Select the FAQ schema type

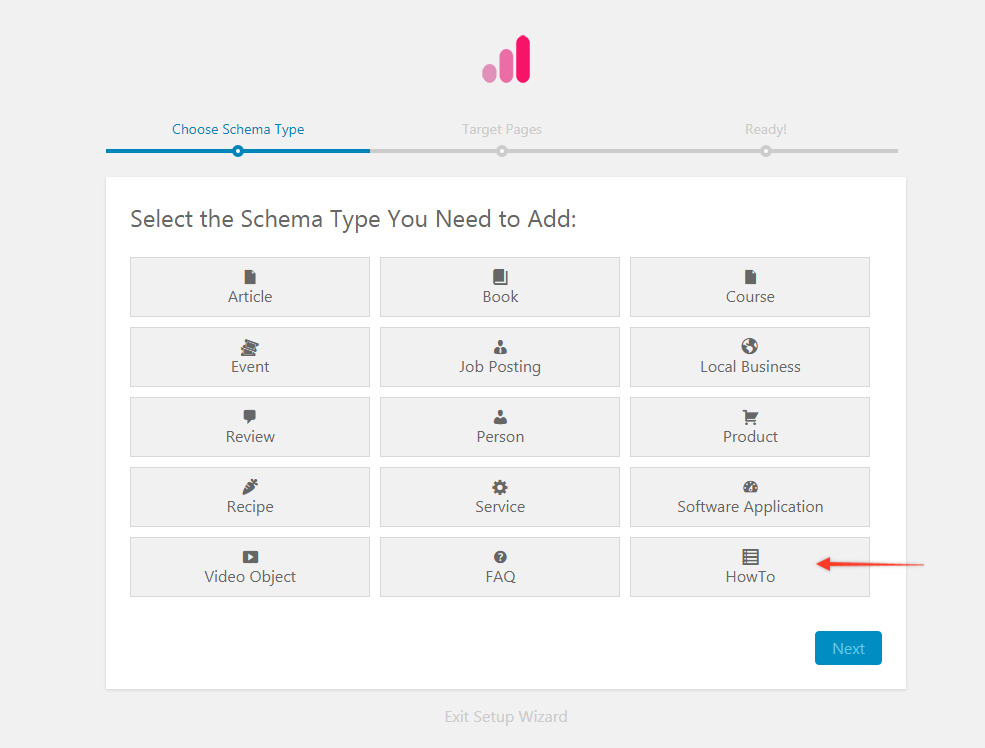500,568
